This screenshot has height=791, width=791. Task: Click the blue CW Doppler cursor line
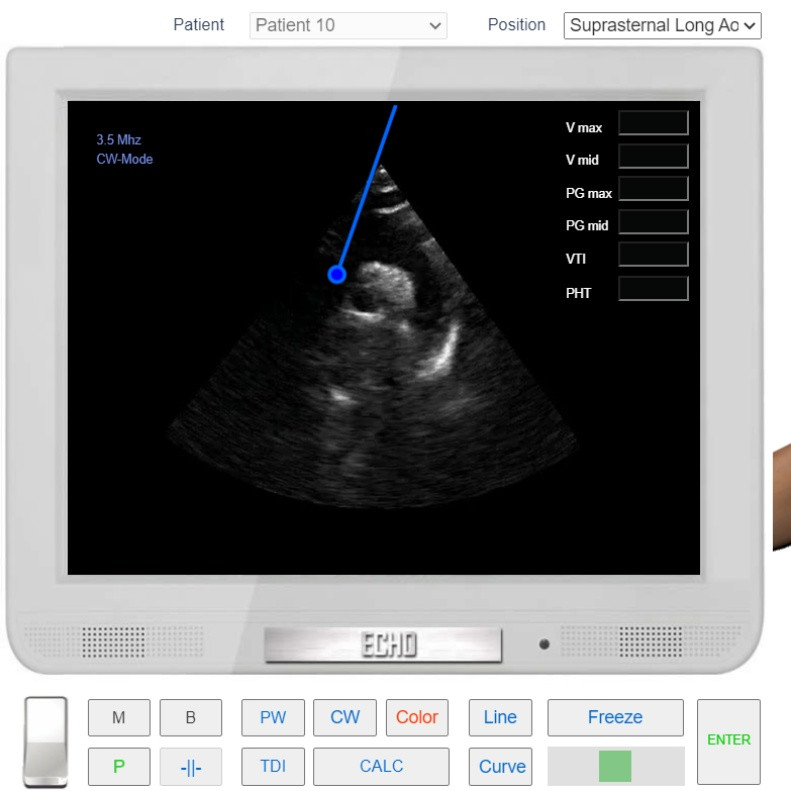point(367,187)
